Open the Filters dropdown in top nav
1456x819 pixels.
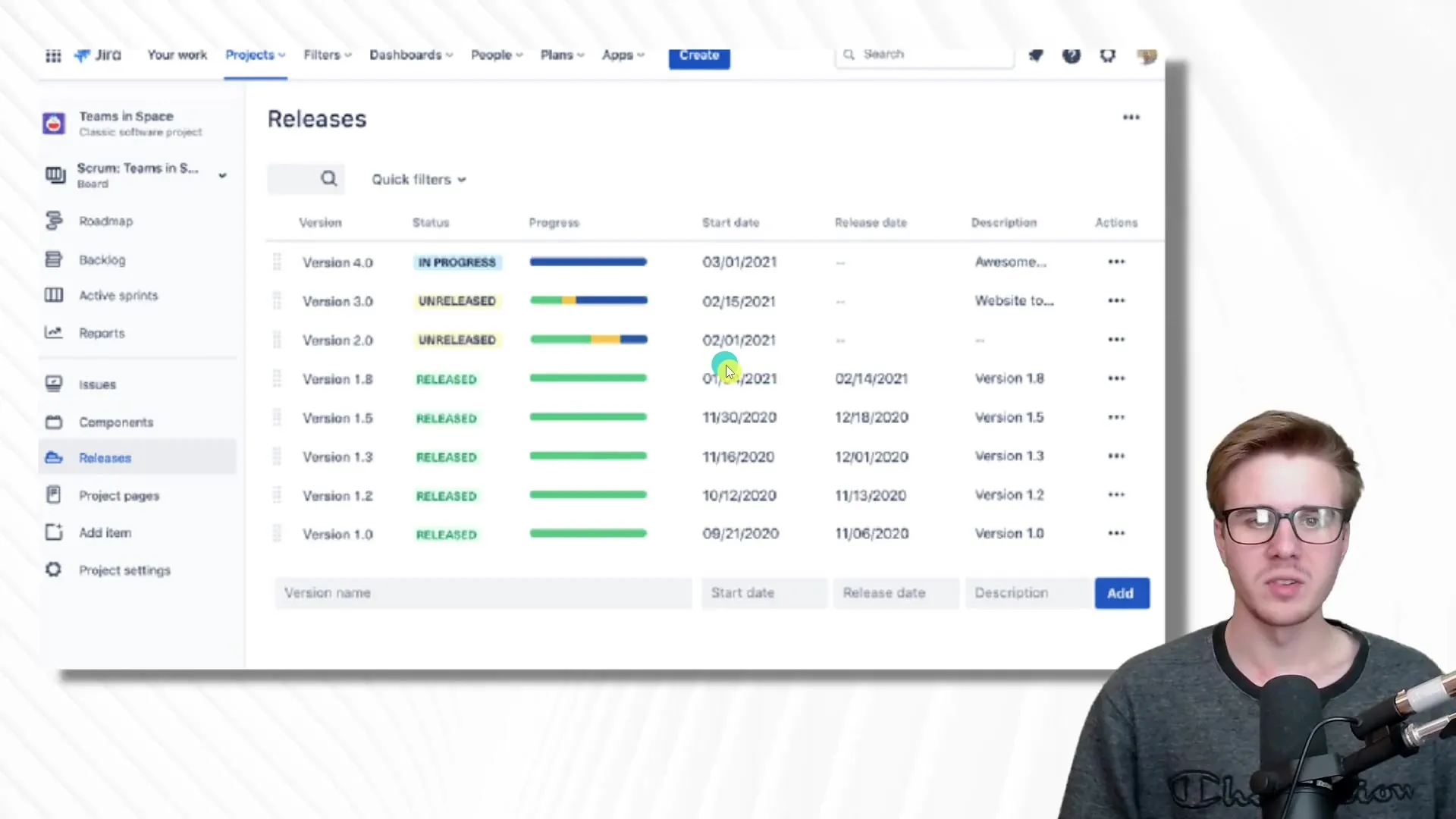point(325,55)
